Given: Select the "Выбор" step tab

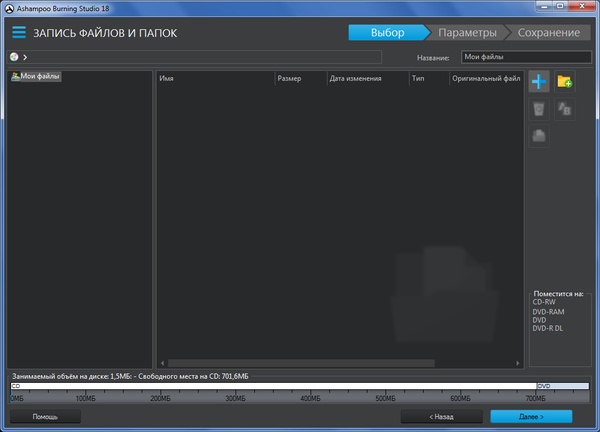Looking at the screenshot, I should [388, 33].
